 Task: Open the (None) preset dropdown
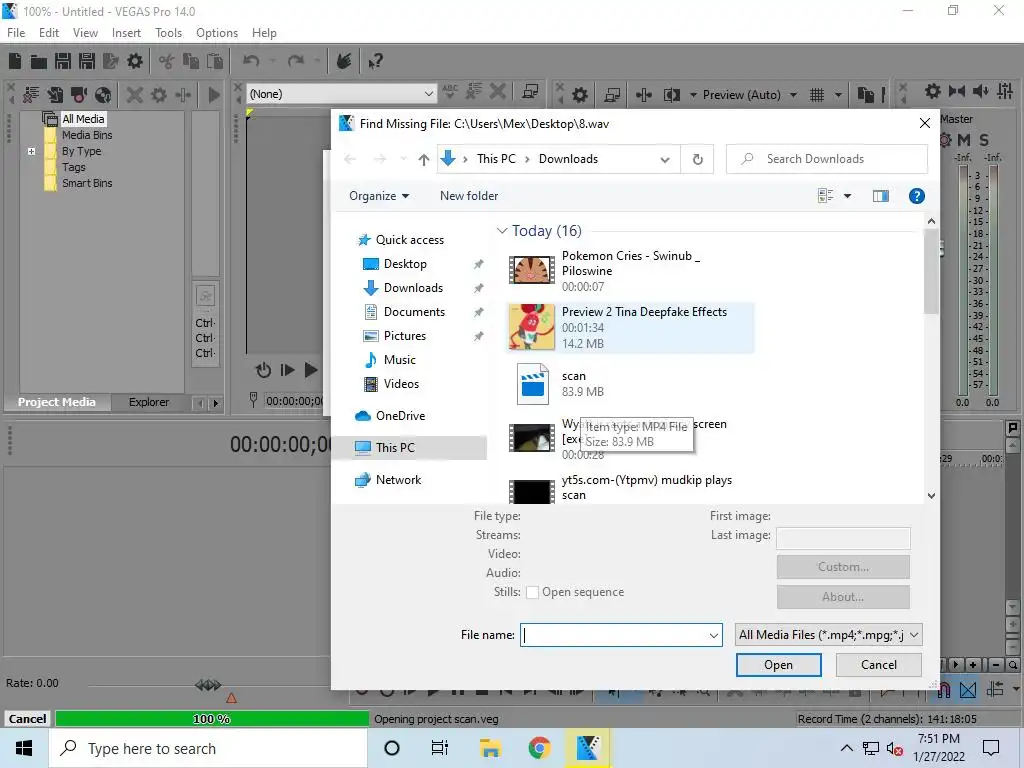[x=428, y=94]
